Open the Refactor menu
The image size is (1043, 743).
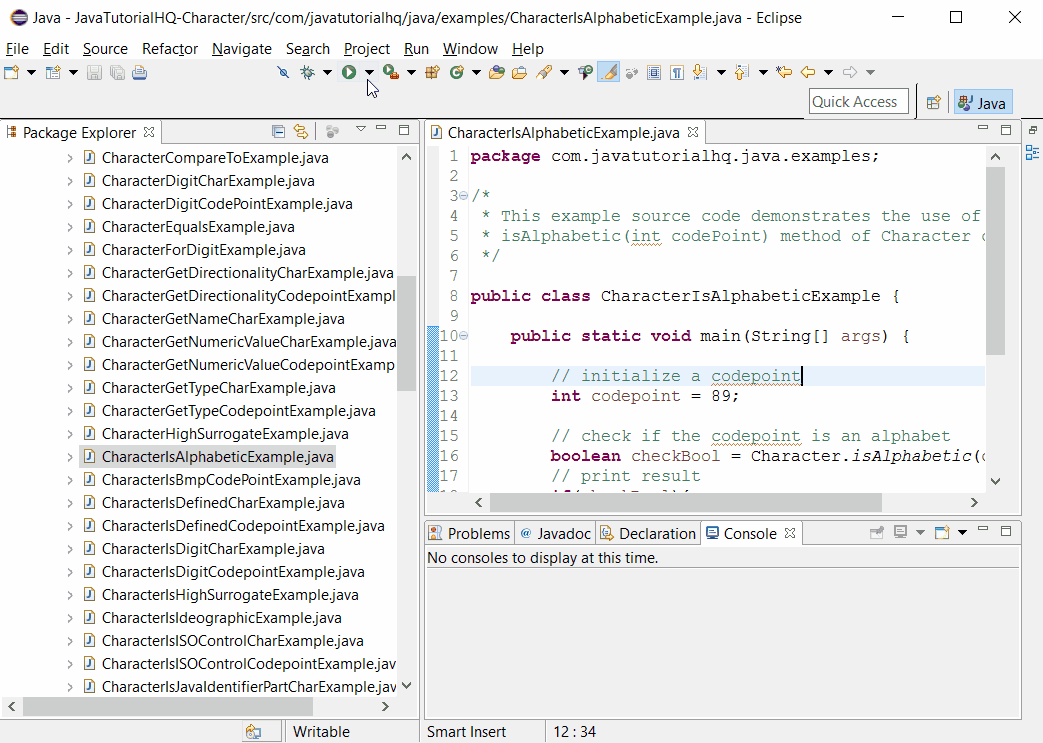pyautogui.click(x=170, y=49)
